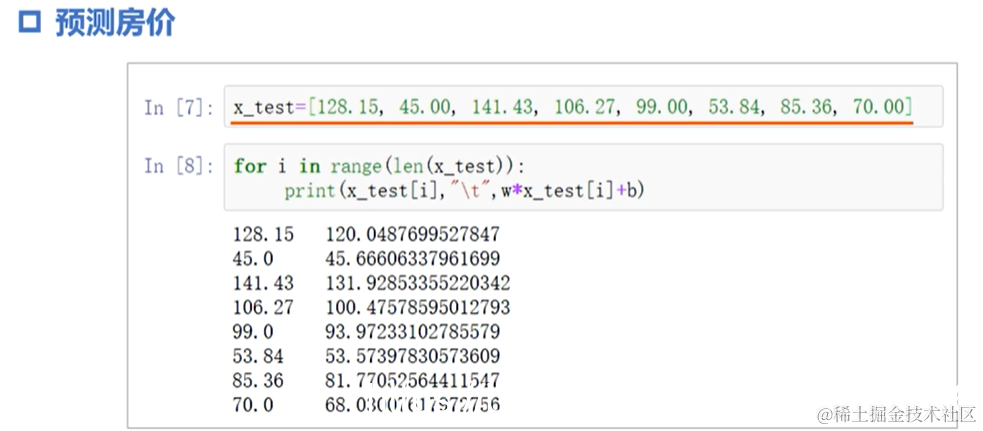The height and width of the screenshot is (431, 983).
Task: Click prediction "131.92853355220342"
Action: point(418,283)
